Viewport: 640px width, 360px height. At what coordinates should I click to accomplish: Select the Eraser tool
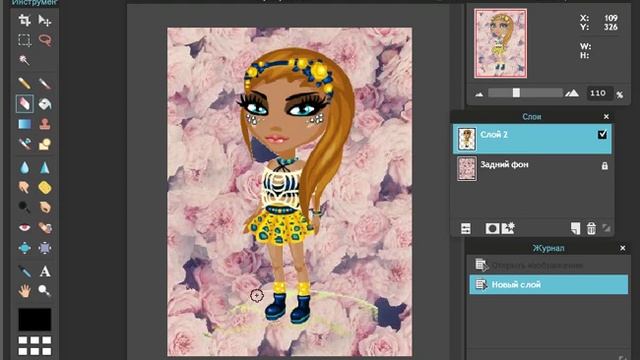pos(24,104)
